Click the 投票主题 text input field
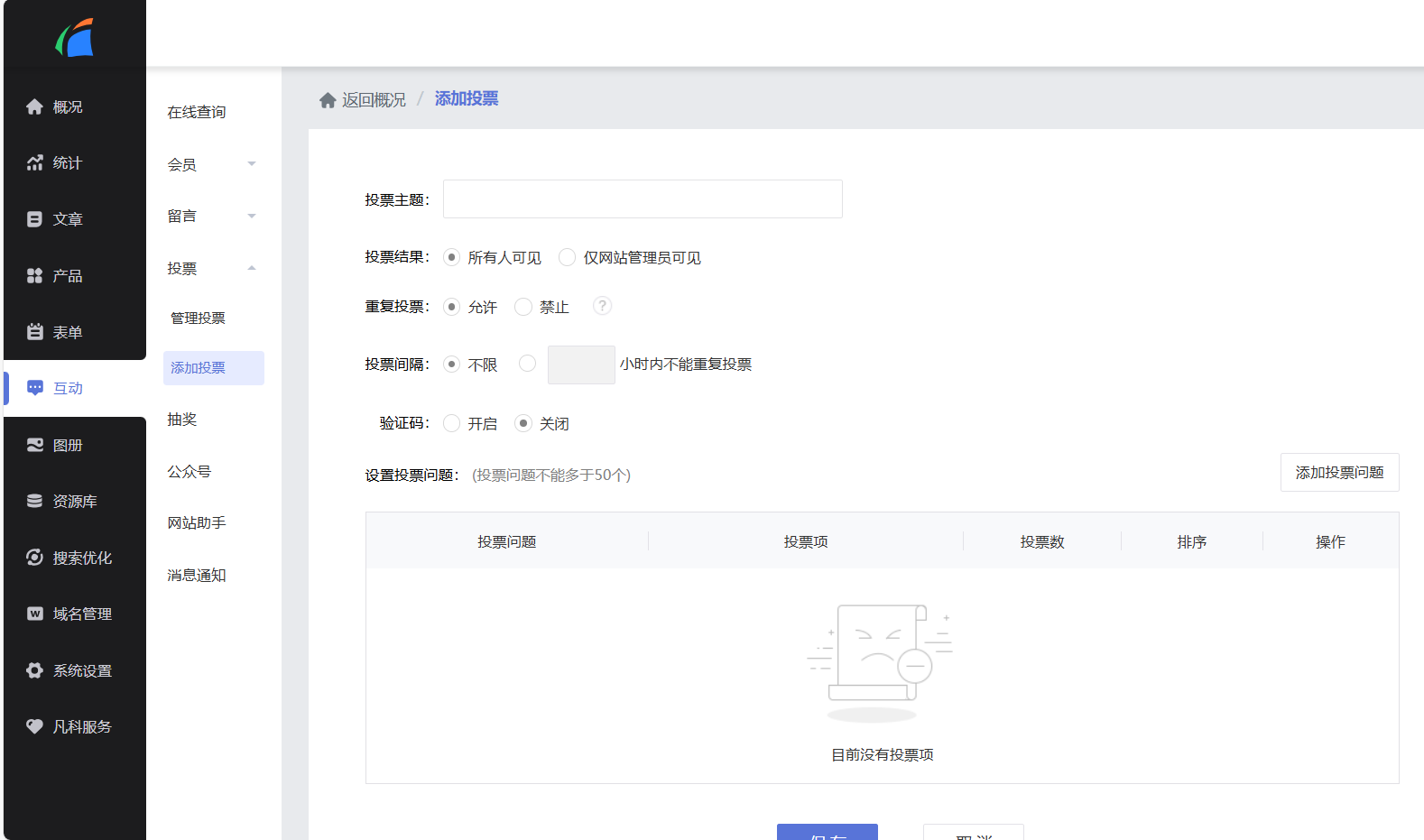The width and height of the screenshot is (1424, 840). click(x=643, y=199)
